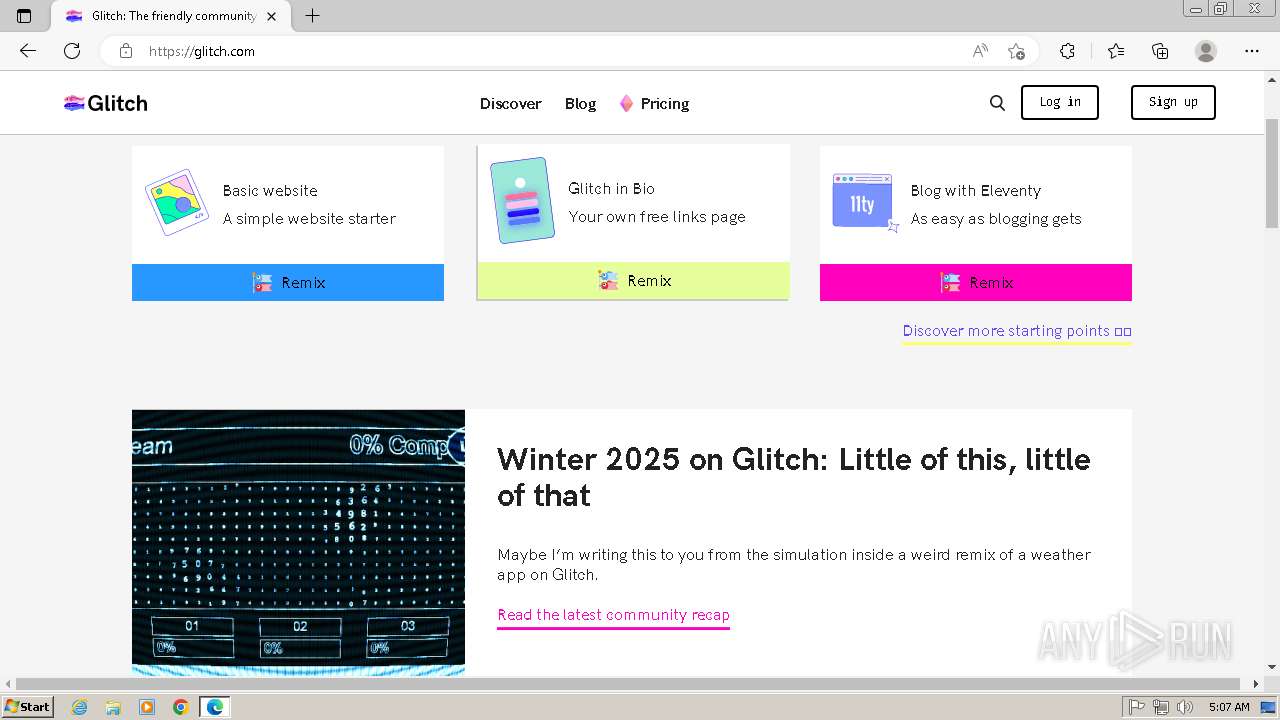Open the Discover menu item

click(510, 103)
